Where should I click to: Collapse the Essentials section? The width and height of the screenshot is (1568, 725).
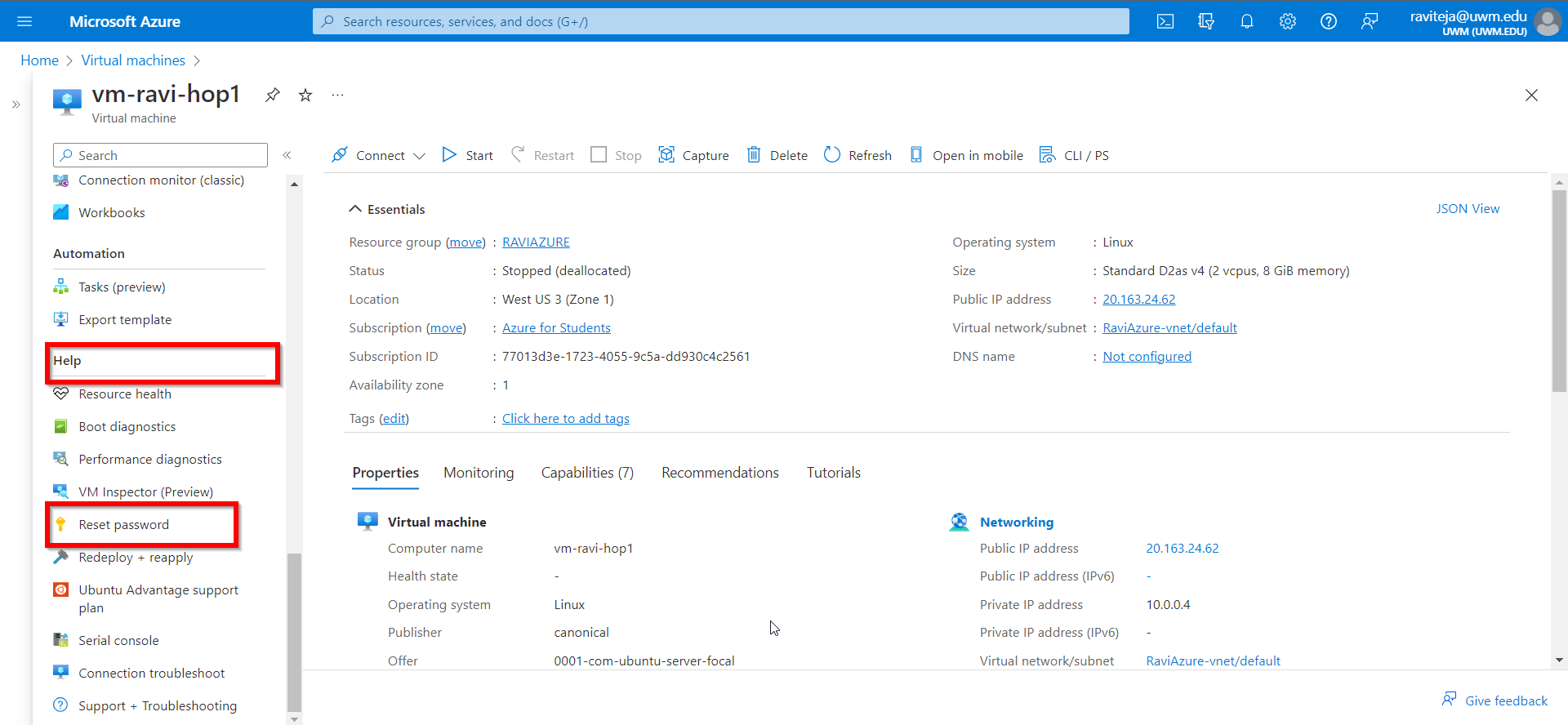click(355, 209)
